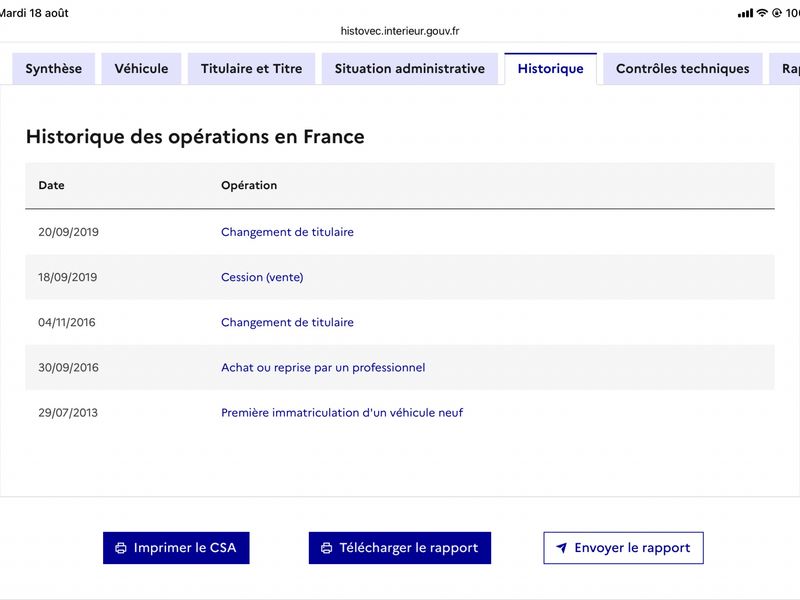Select the Situation administrative tab
Image resolution: width=800 pixels, height=600 pixels.
point(410,68)
